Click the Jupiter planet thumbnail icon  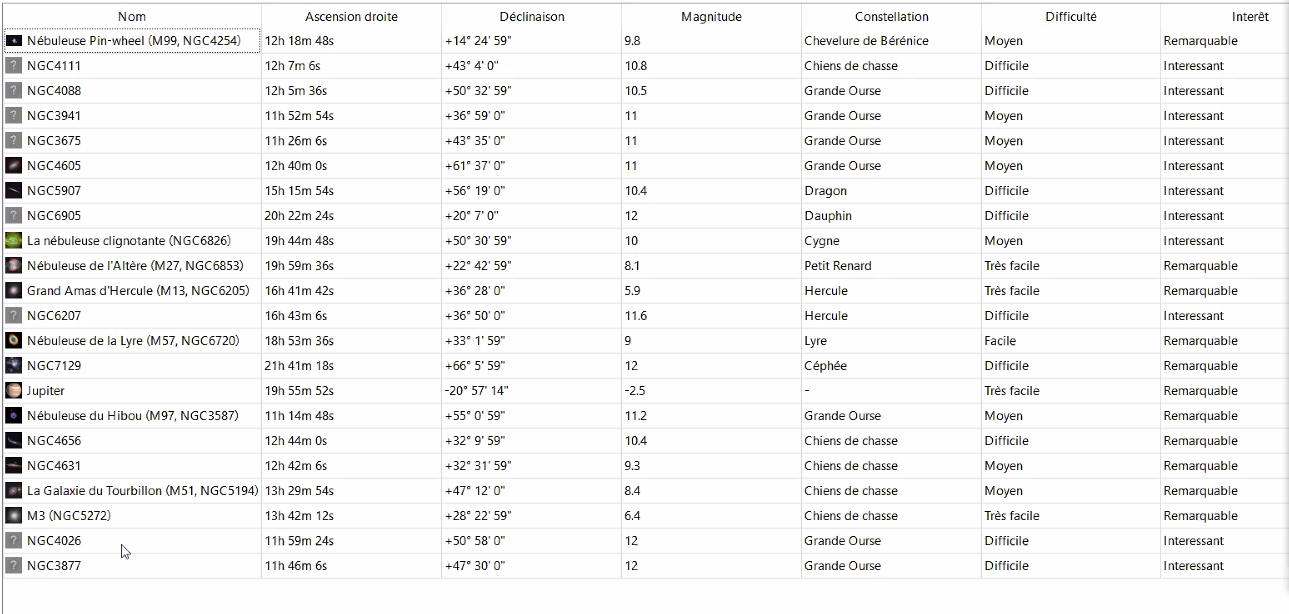coord(13,391)
